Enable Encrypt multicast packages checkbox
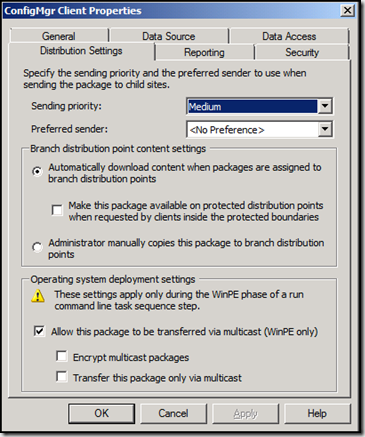 click(x=62, y=356)
